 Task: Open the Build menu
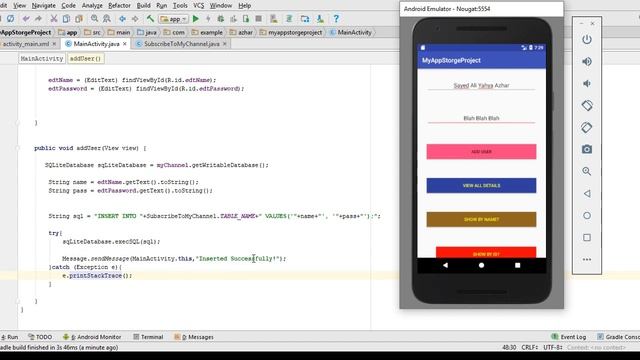[143, 6]
